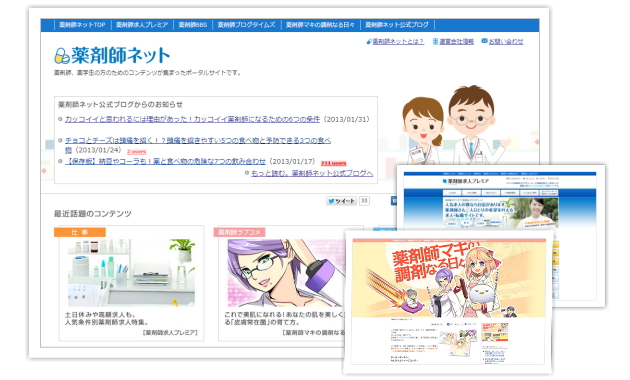Click the pink 薬剤師ラブコメ category label

click(x=239, y=232)
